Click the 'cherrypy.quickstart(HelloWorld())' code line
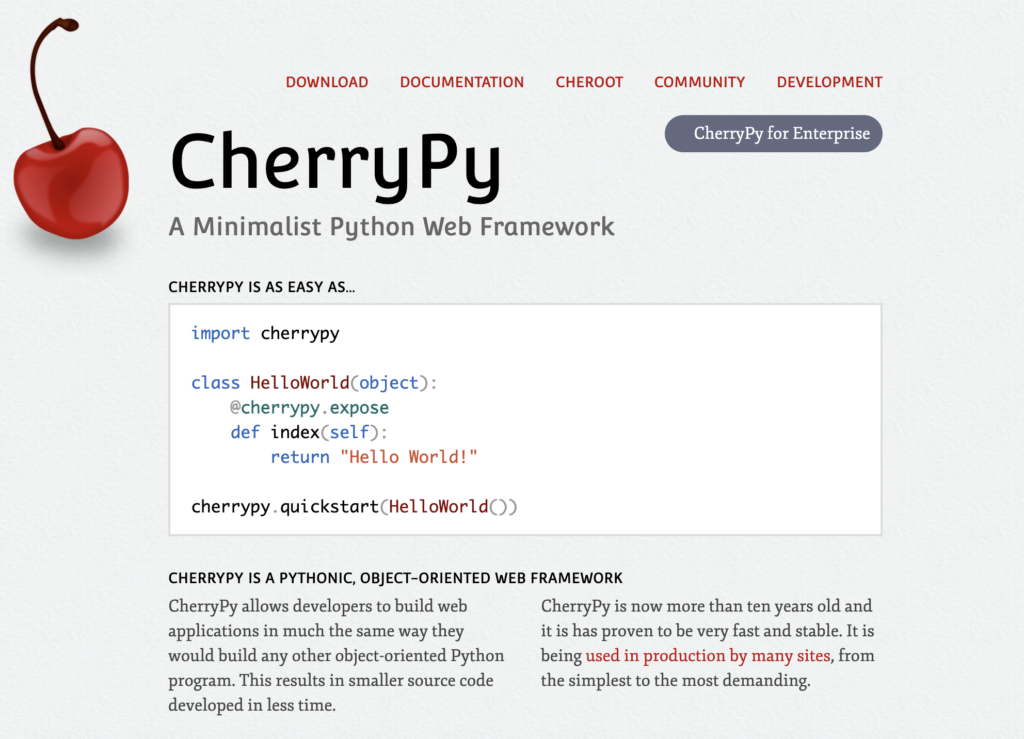The height and width of the screenshot is (739, 1024). point(354,507)
